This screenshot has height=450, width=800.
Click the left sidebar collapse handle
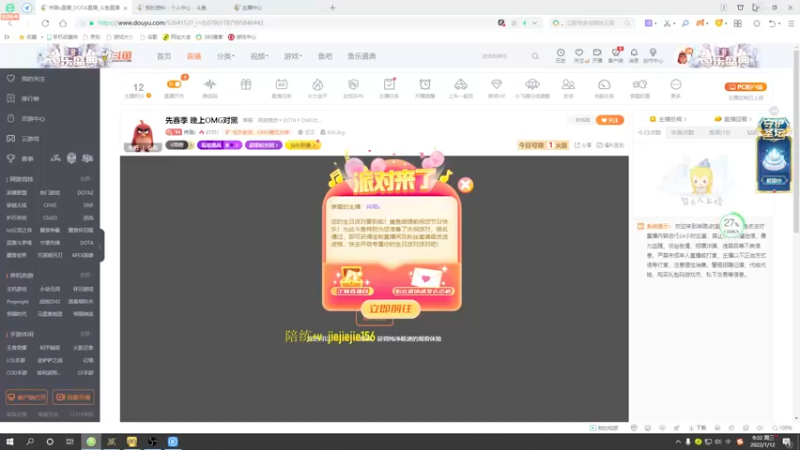[x=101, y=245]
